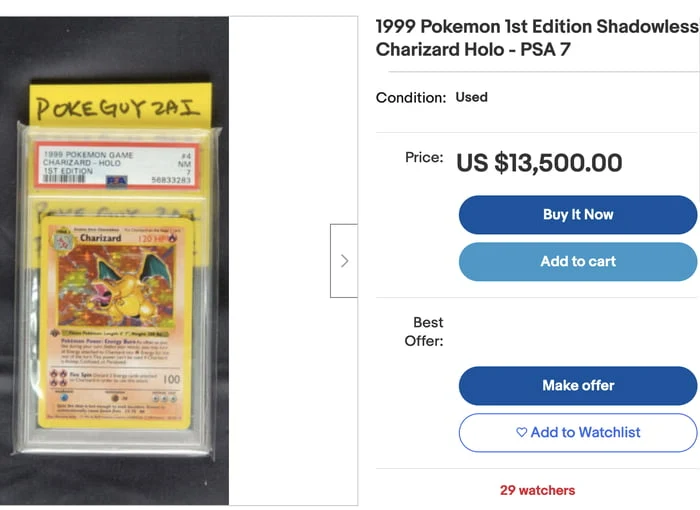Click the heart icon on the Watchlist button
Screen dimensions: 700x510
(x=521, y=433)
